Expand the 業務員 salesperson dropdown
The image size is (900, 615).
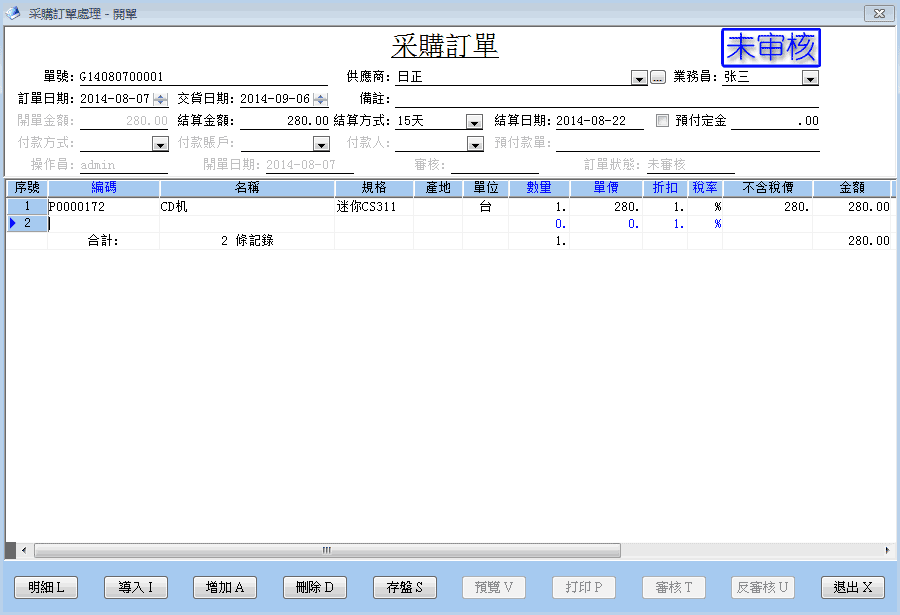pos(810,78)
